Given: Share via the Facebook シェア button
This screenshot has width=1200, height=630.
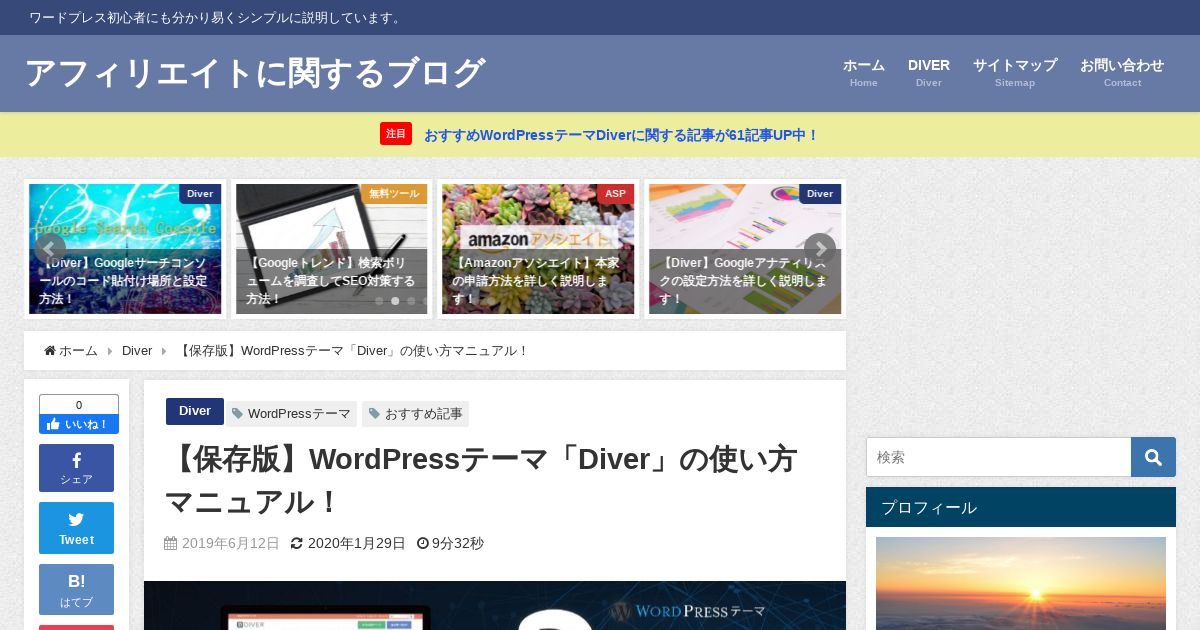Looking at the screenshot, I should point(77,468).
